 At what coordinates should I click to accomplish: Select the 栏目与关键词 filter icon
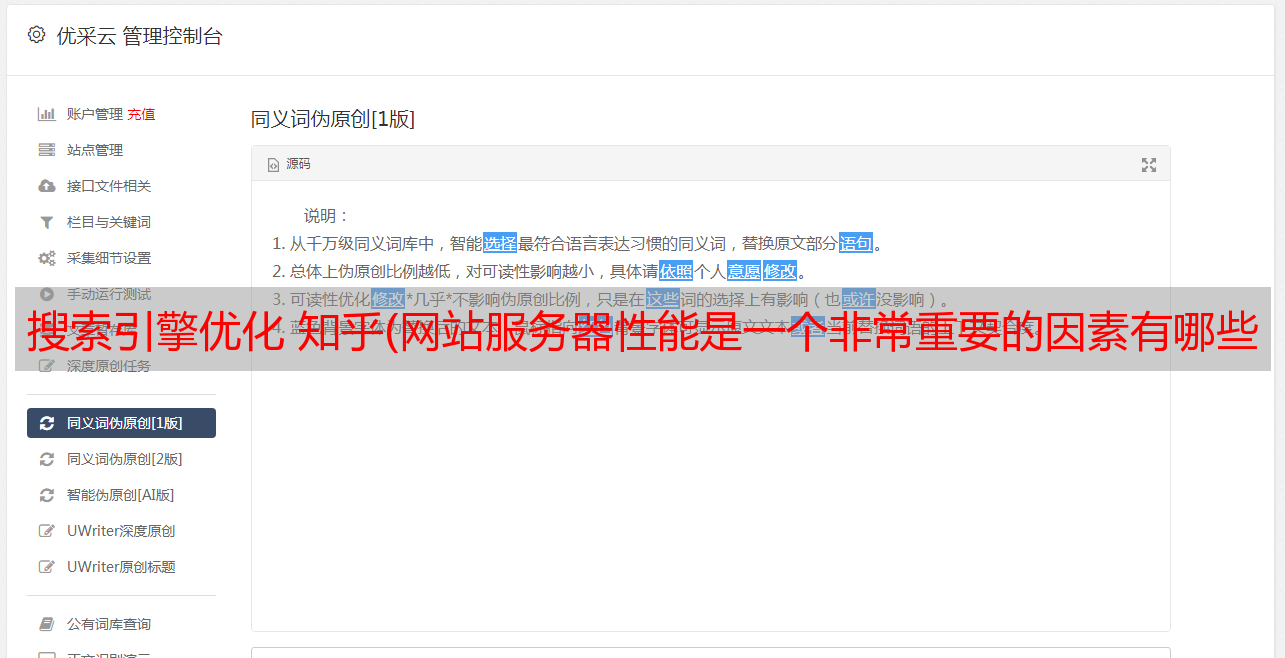click(46, 222)
